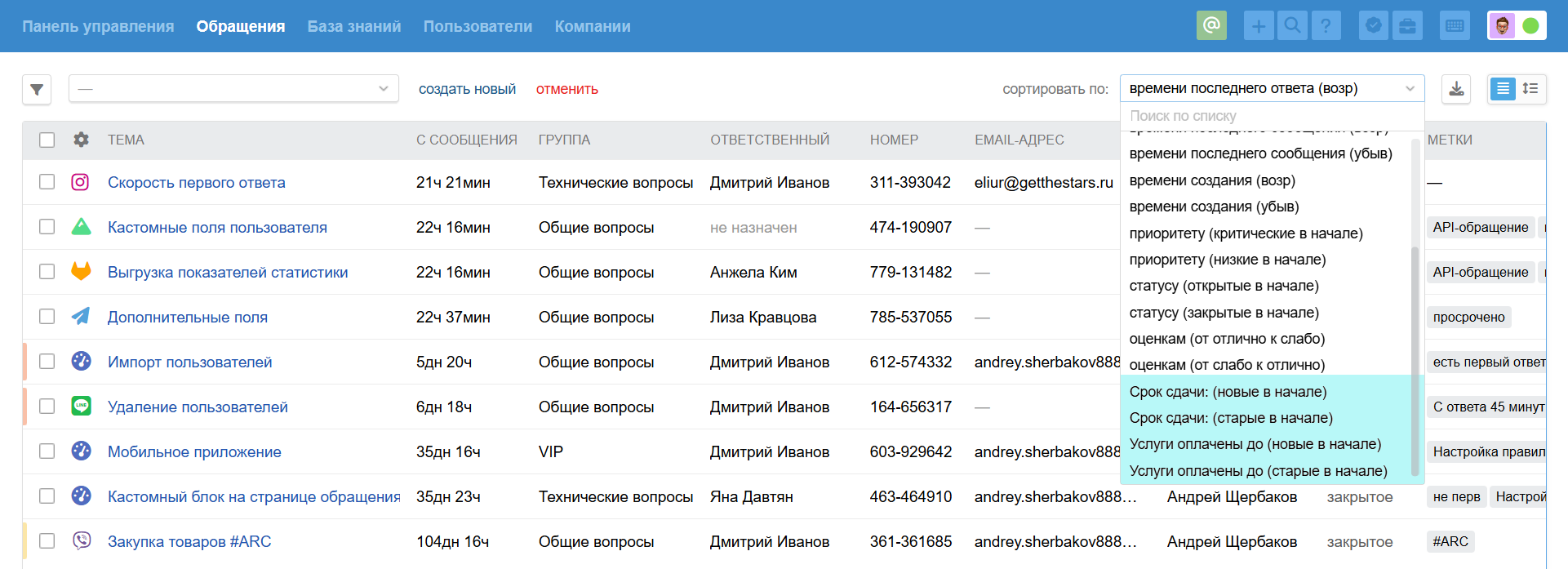This screenshot has height=569, width=1568.
Task: Check the Удаление пользователей row checkbox
Action: pyautogui.click(x=47, y=406)
